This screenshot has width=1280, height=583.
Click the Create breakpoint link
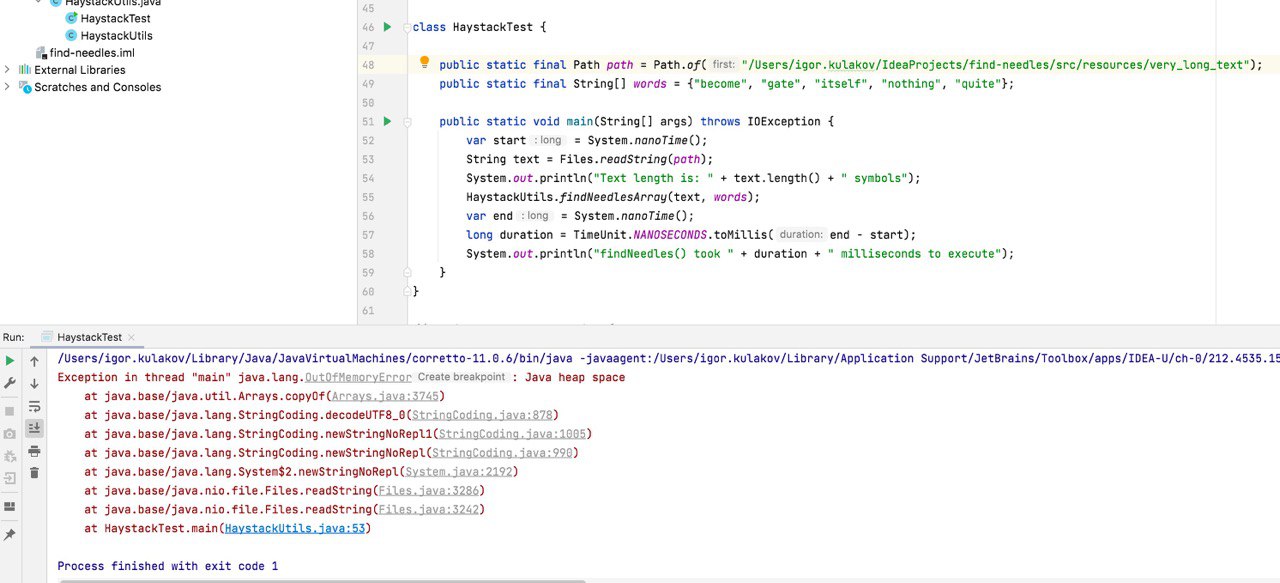pos(461,377)
